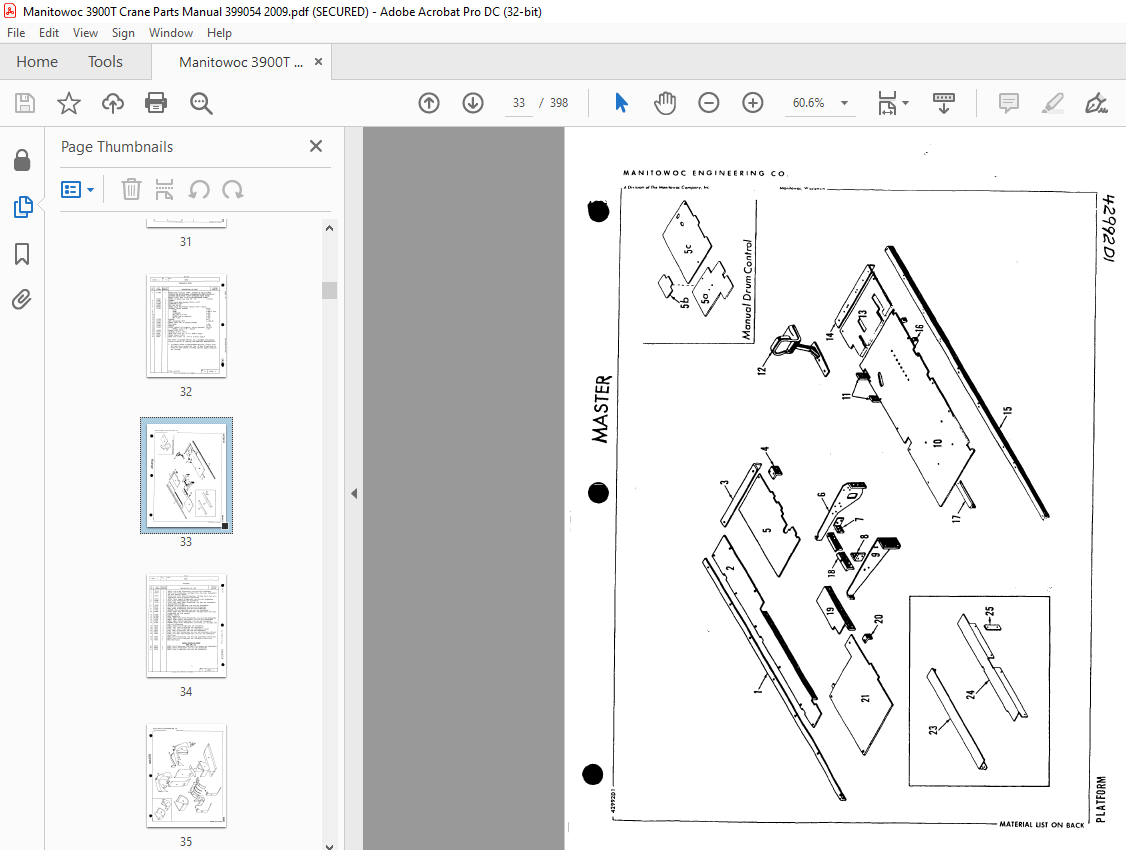Screen dimensions: 1126x850
Task: Open the Window menu
Action: pos(171,33)
